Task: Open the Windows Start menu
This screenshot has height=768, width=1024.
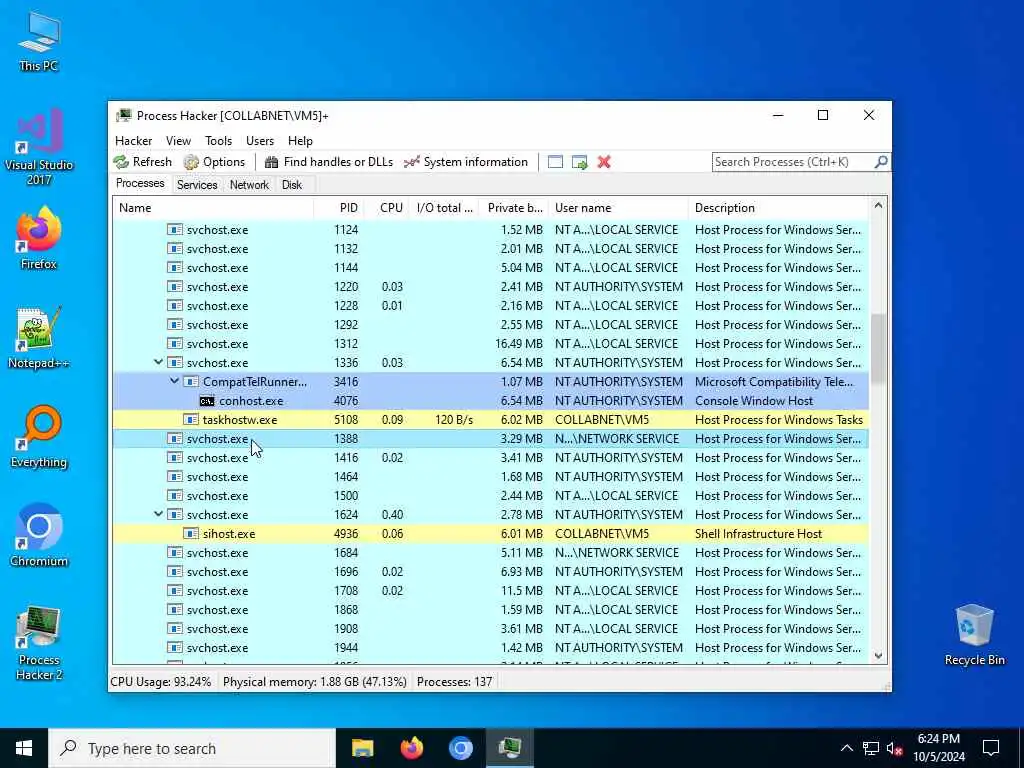Action: tap(24, 748)
